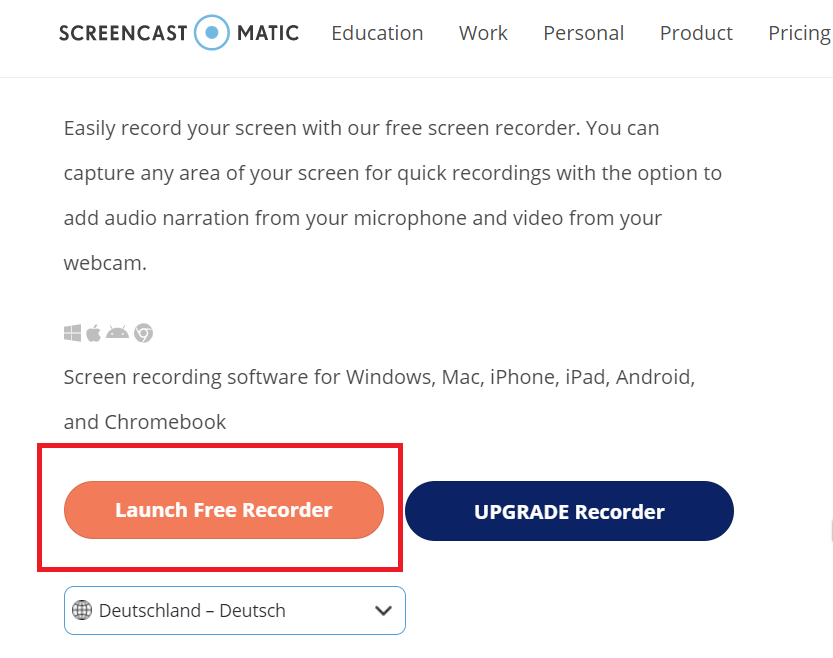Click the Launch Free Recorder button
Image resolution: width=833 pixels, height=658 pixels.
coord(224,510)
